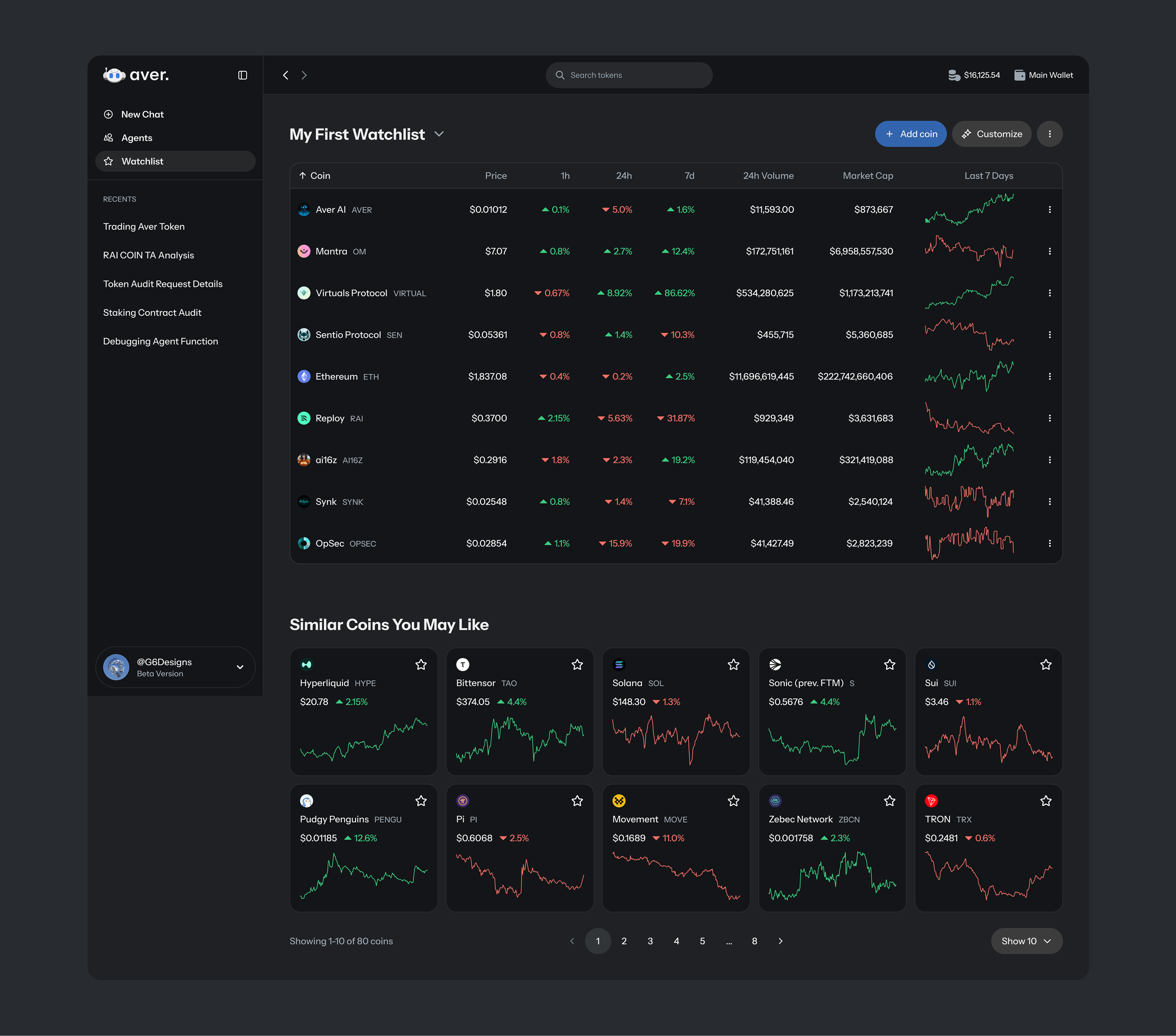The image size is (1176, 1036).
Task: Open Synk row options
Action: click(x=1050, y=502)
